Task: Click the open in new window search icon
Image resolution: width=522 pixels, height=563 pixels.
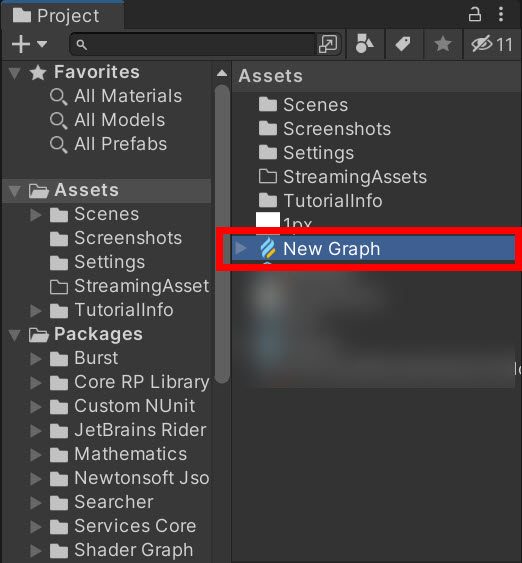Action: coord(328,45)
